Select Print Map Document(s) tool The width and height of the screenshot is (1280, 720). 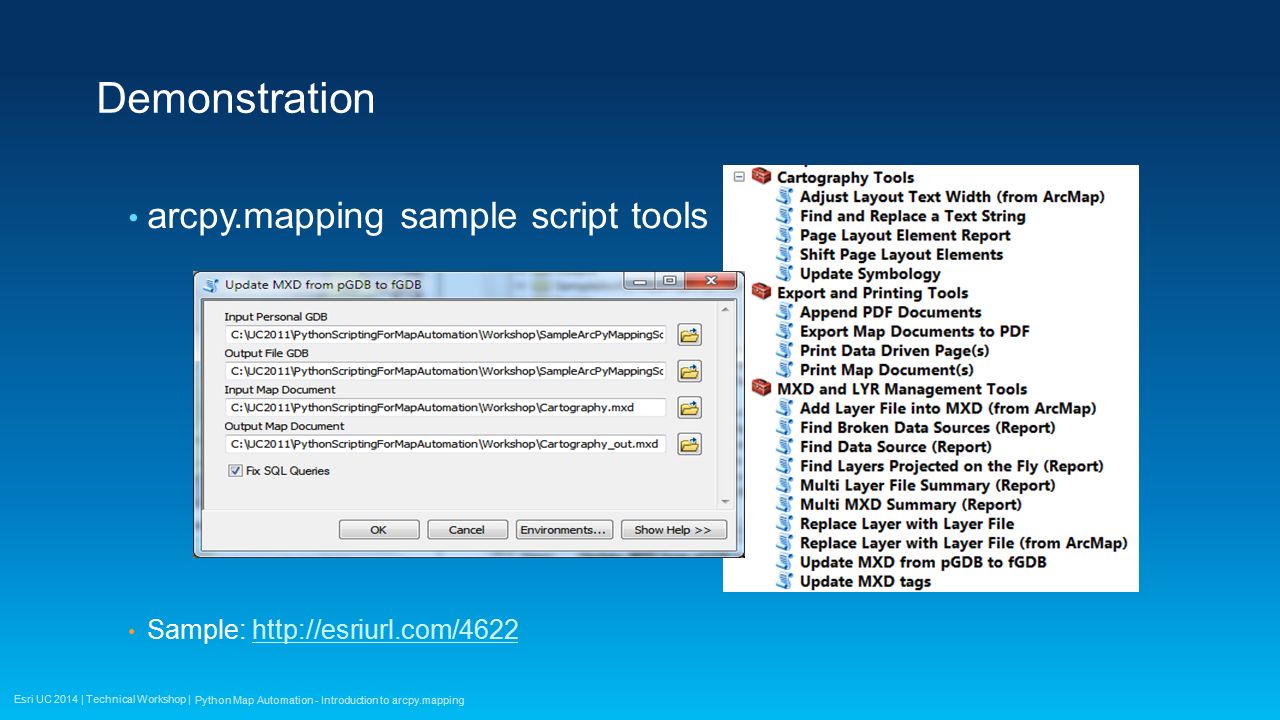(885, 369)
